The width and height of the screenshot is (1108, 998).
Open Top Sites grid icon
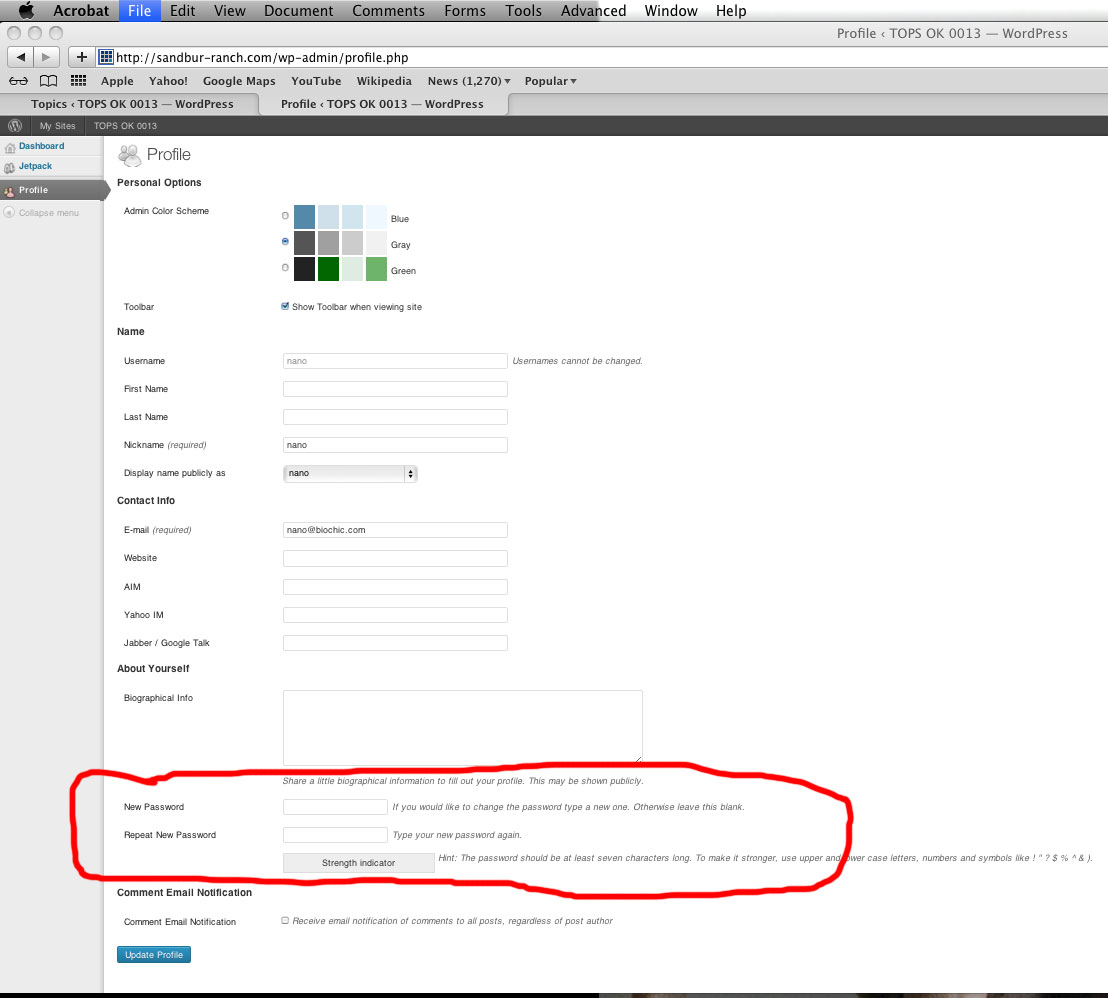78,81
